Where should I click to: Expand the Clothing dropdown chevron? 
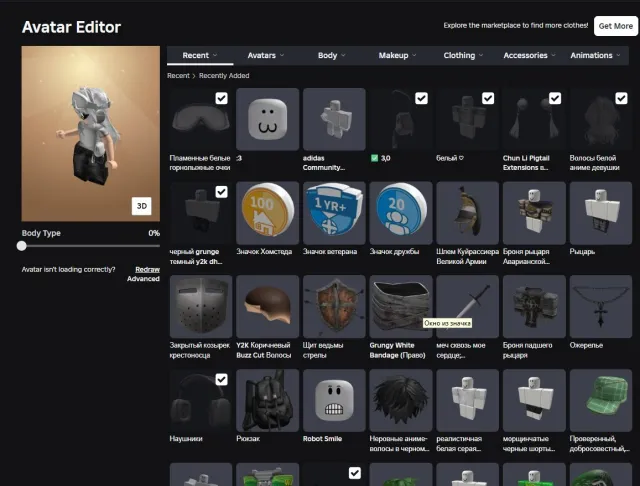(481, 55)
